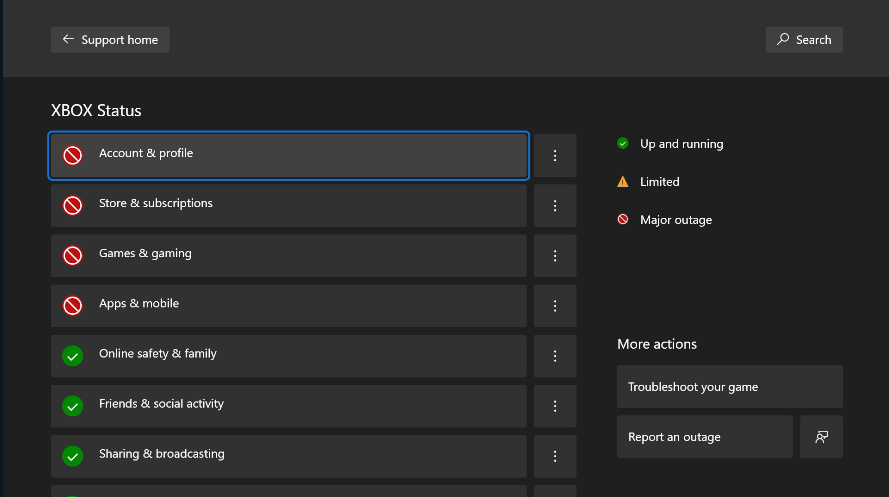Click the feedback icon beside Report an outage

tap(822, 437)
